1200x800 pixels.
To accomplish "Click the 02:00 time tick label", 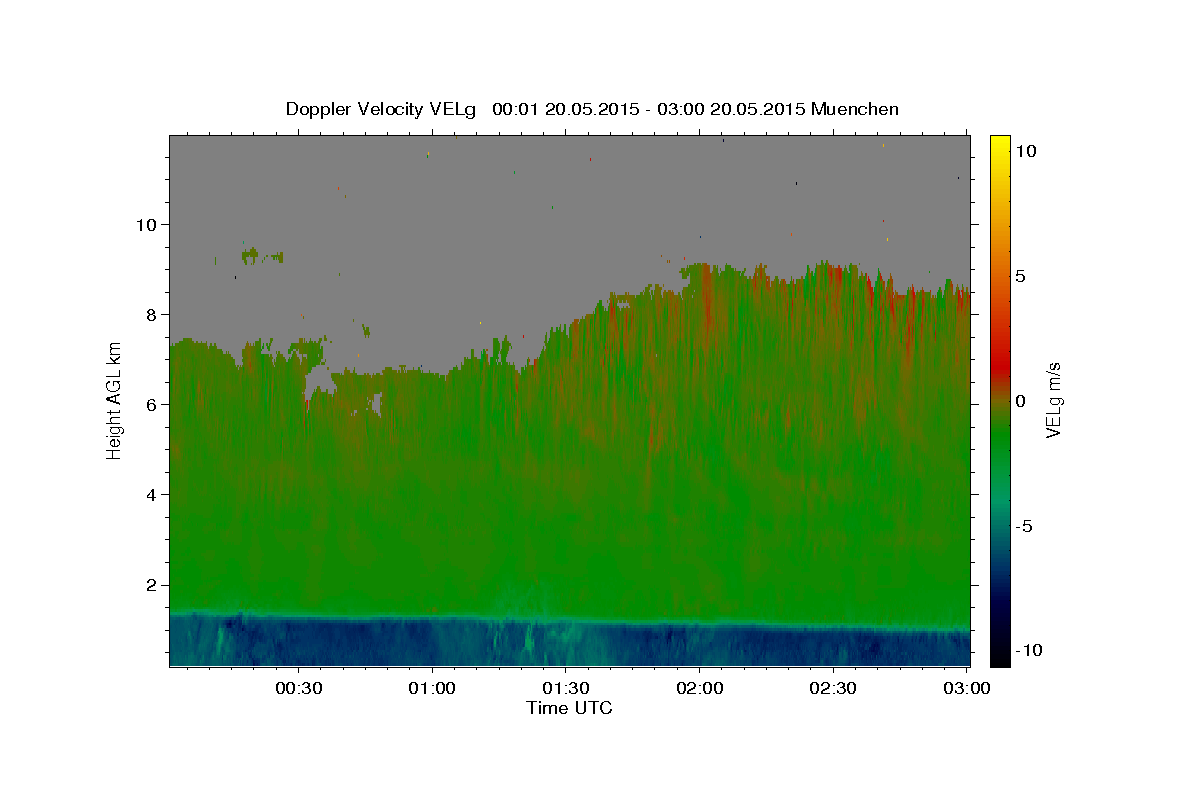I will point(700,688).
